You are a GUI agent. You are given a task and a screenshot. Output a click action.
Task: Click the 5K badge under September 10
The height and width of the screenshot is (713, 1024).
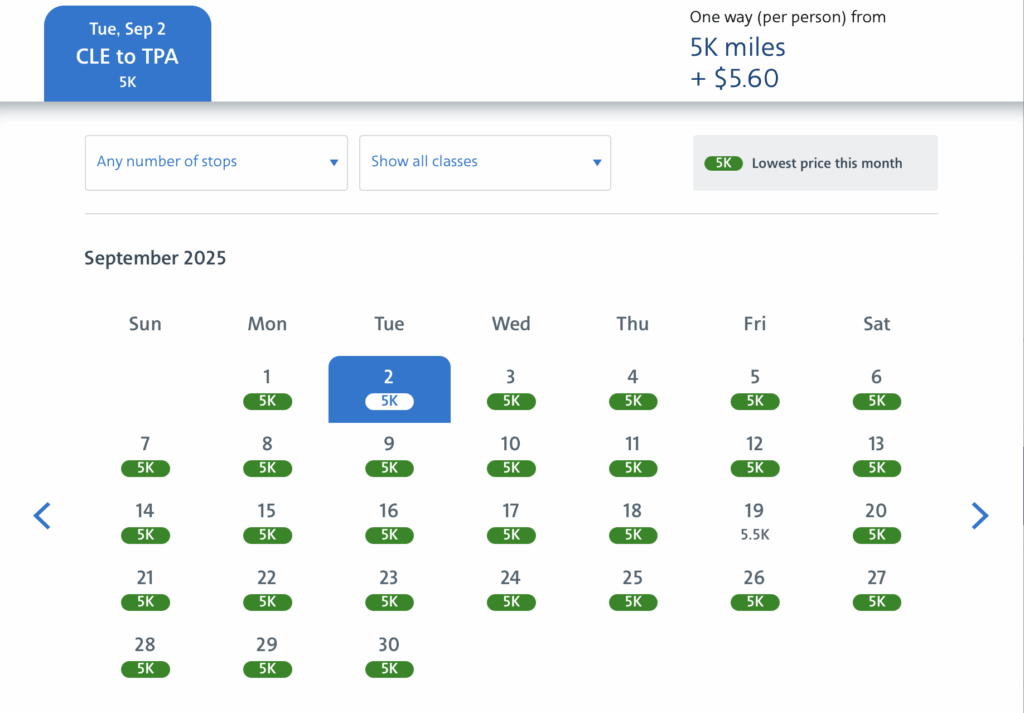(511, 468)
